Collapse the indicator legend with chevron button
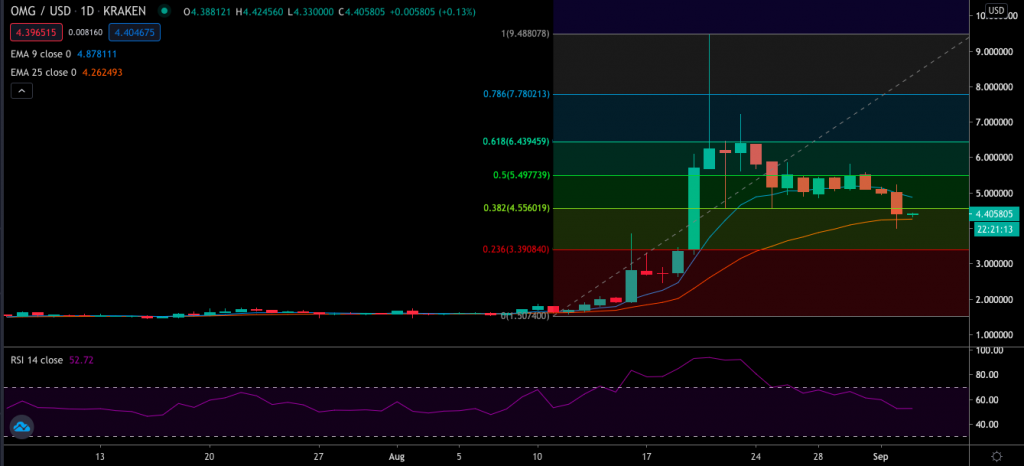The height and width of the screenshot is (466, 1024). 22,91
